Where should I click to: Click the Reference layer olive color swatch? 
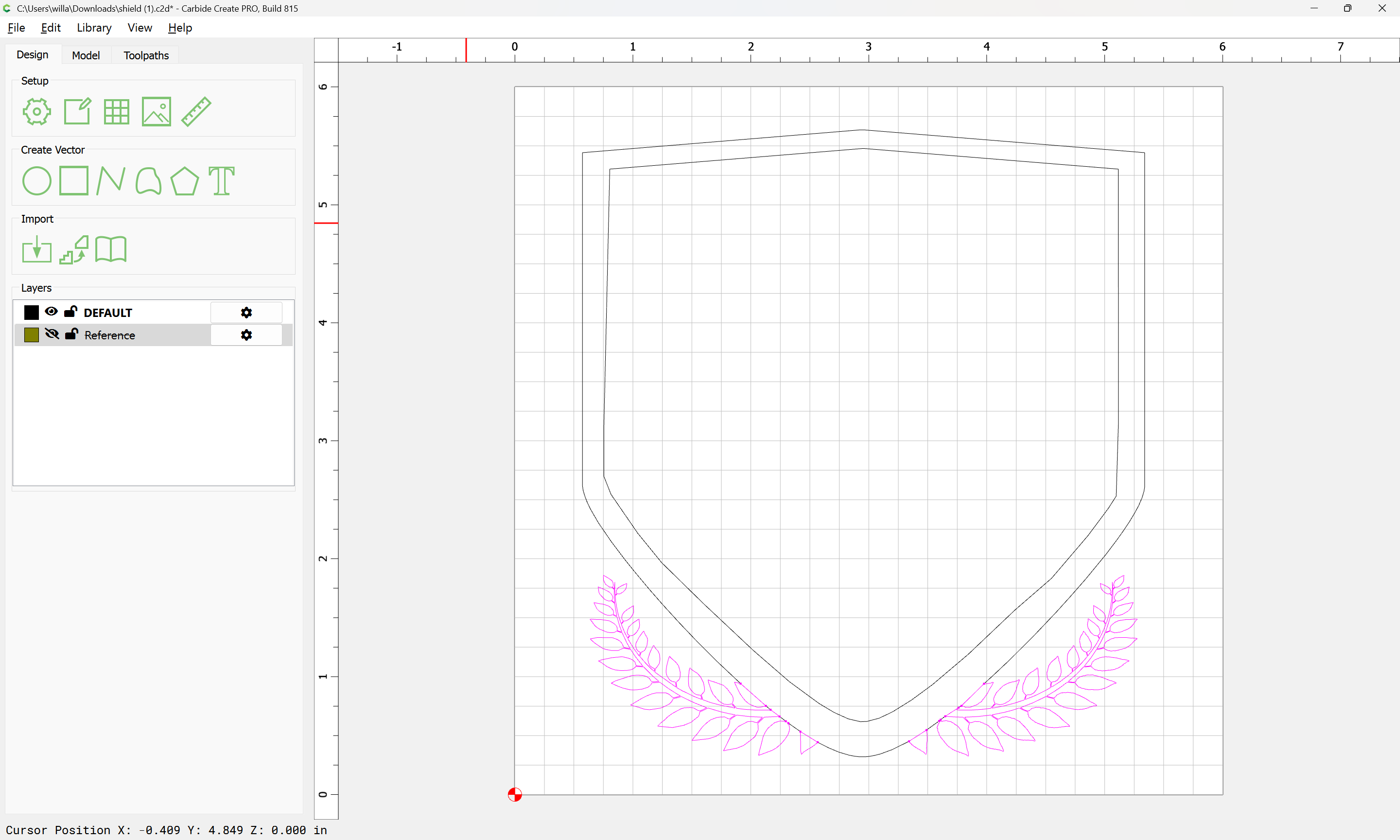coord(32,335)
